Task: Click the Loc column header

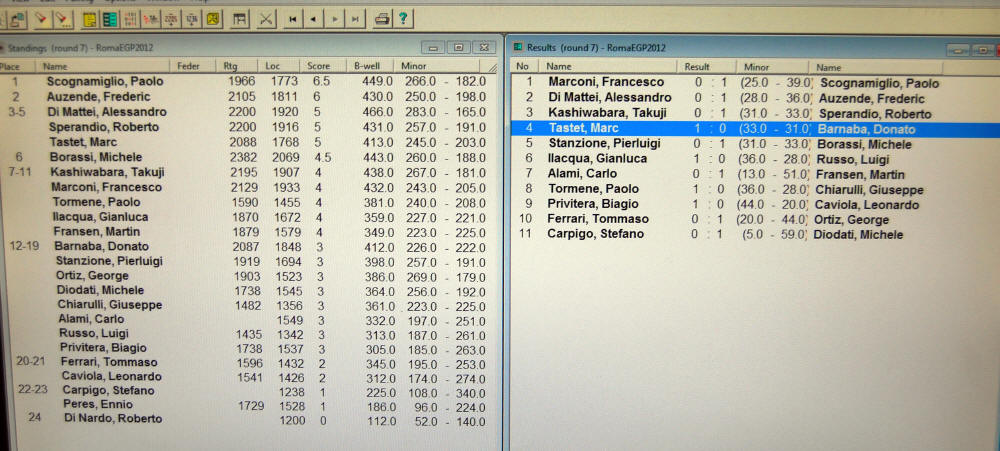Action: click(x=278, y=66)
